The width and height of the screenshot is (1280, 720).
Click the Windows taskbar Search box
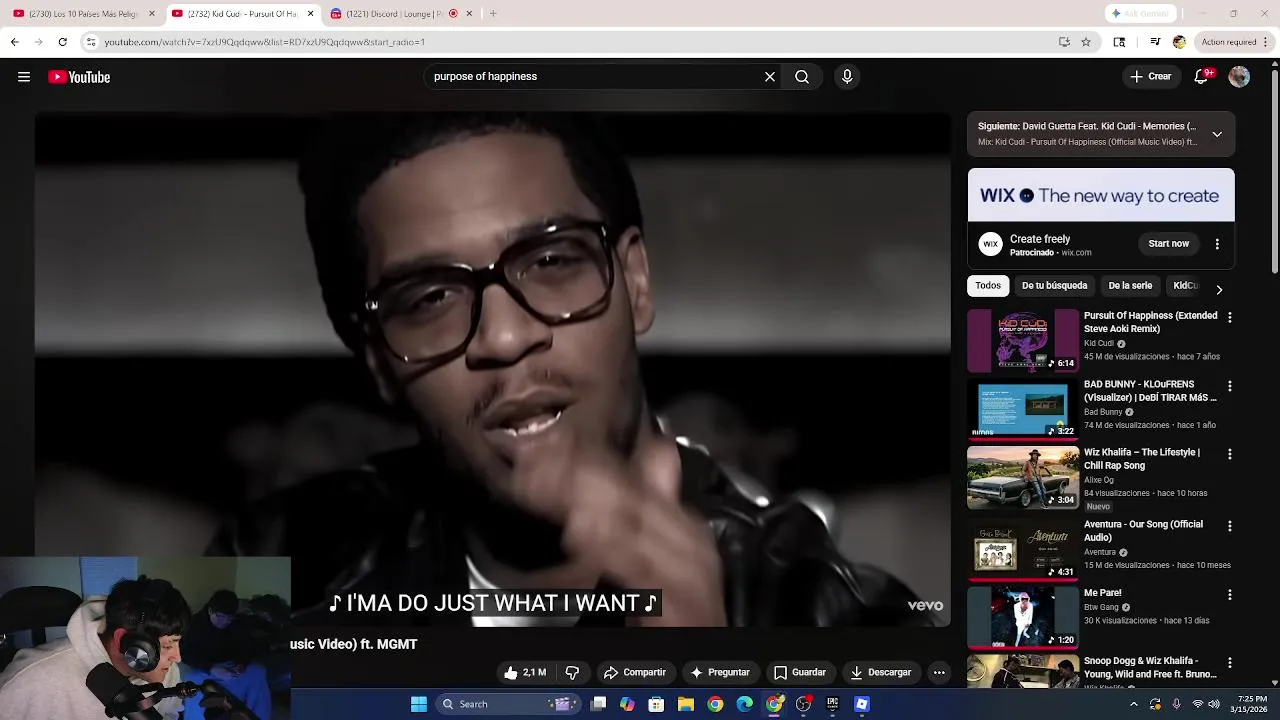pos(510,704)
